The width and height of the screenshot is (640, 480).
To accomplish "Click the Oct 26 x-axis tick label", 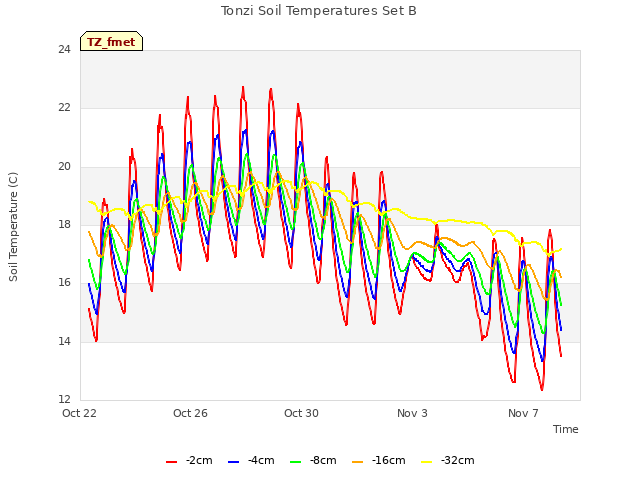I will 190,413.
